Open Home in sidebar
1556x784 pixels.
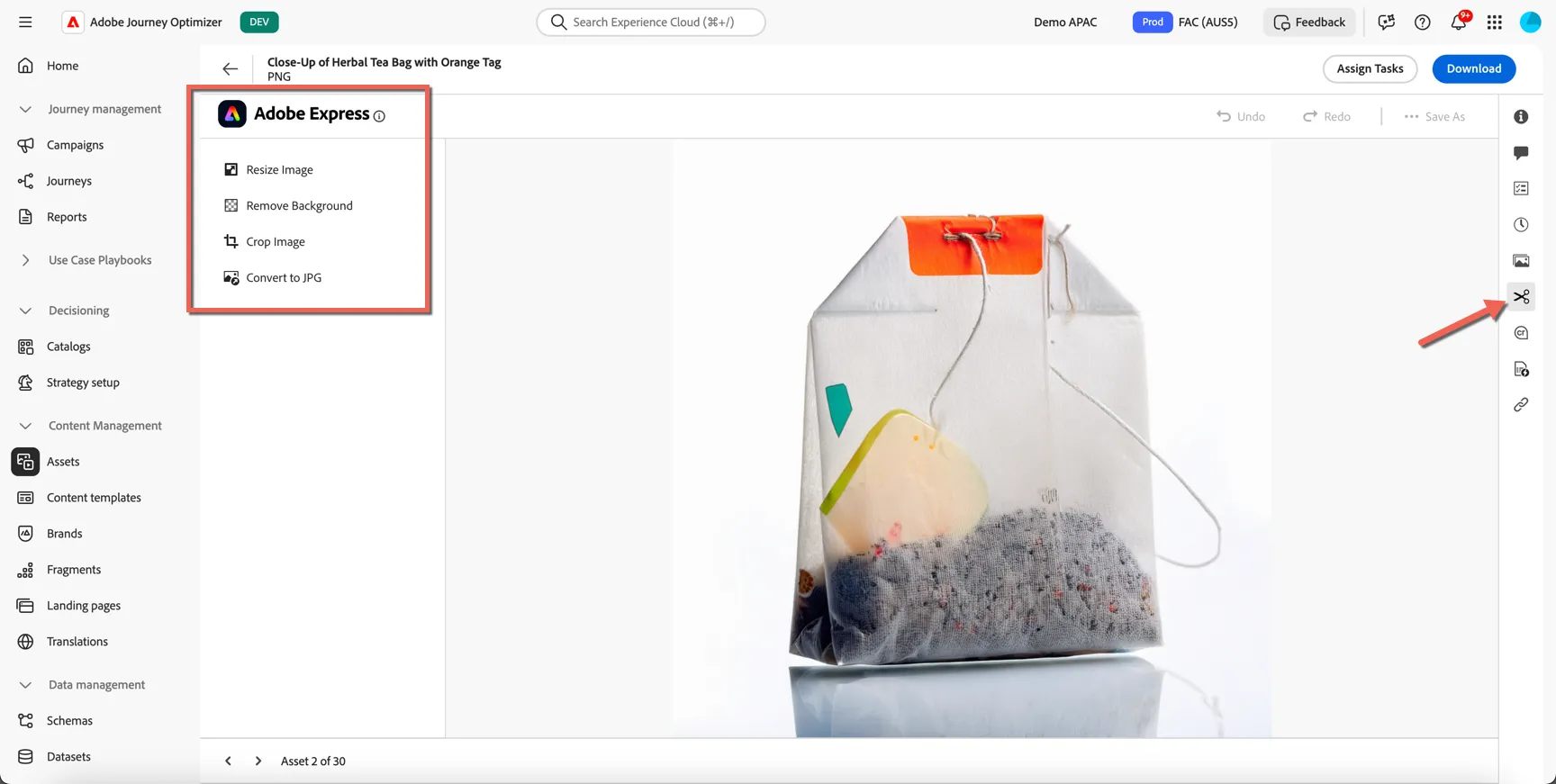point(62,66)
